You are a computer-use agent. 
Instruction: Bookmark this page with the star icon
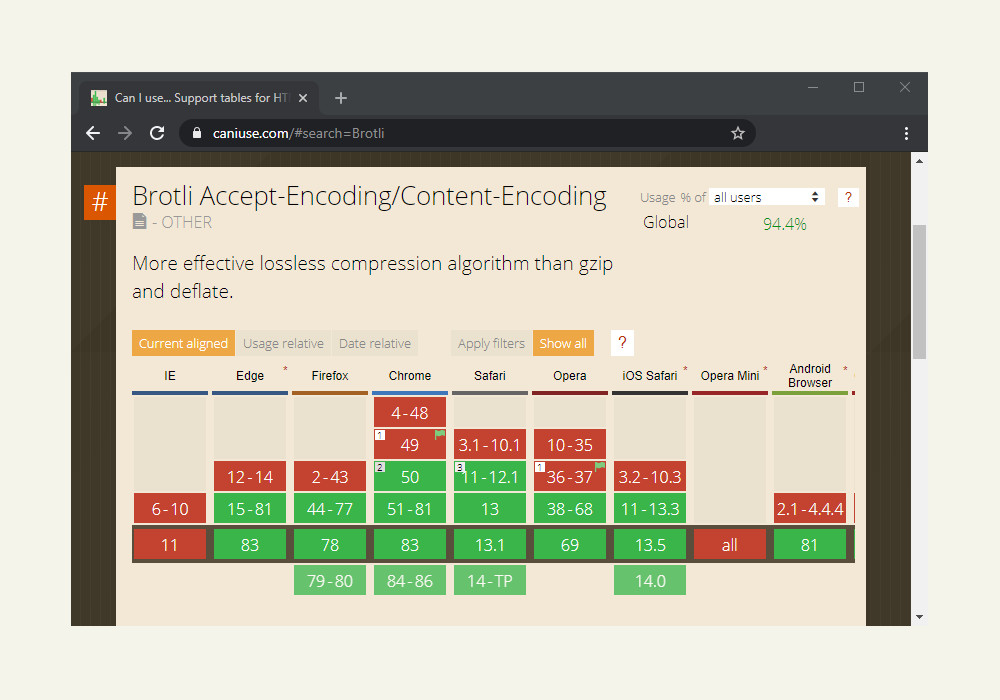[738, 133]
